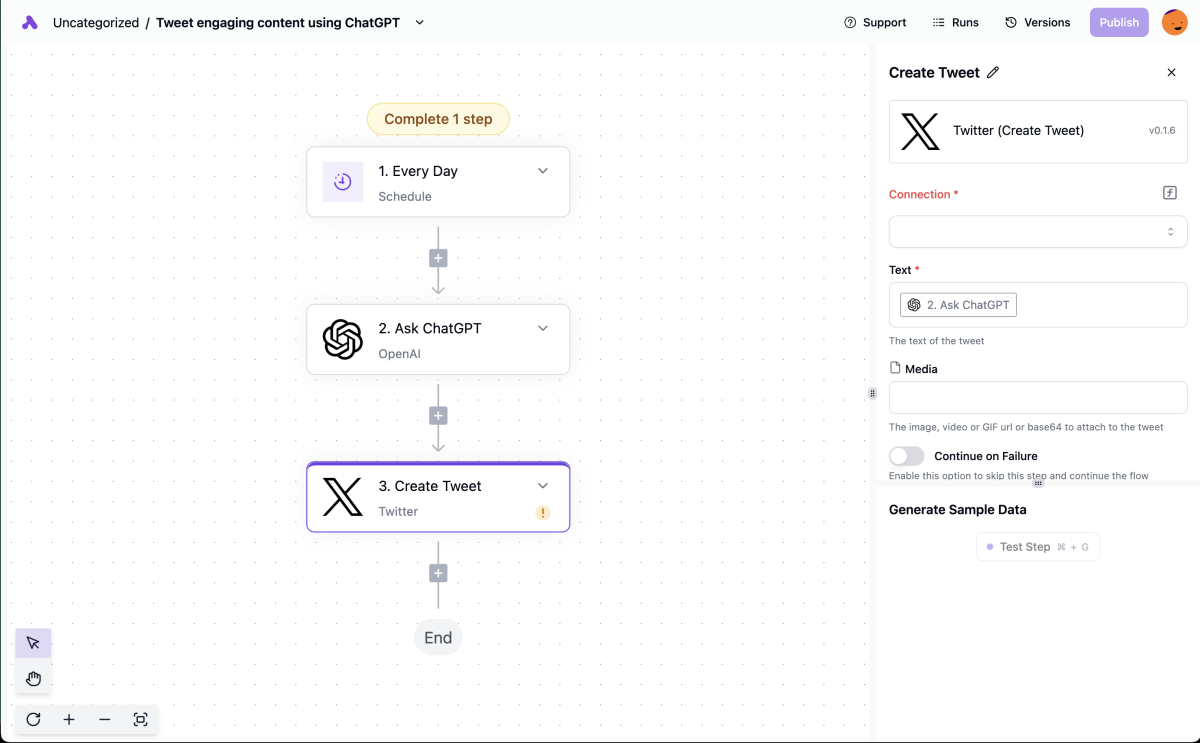Click the Publish button

[x=1119, y=22]
